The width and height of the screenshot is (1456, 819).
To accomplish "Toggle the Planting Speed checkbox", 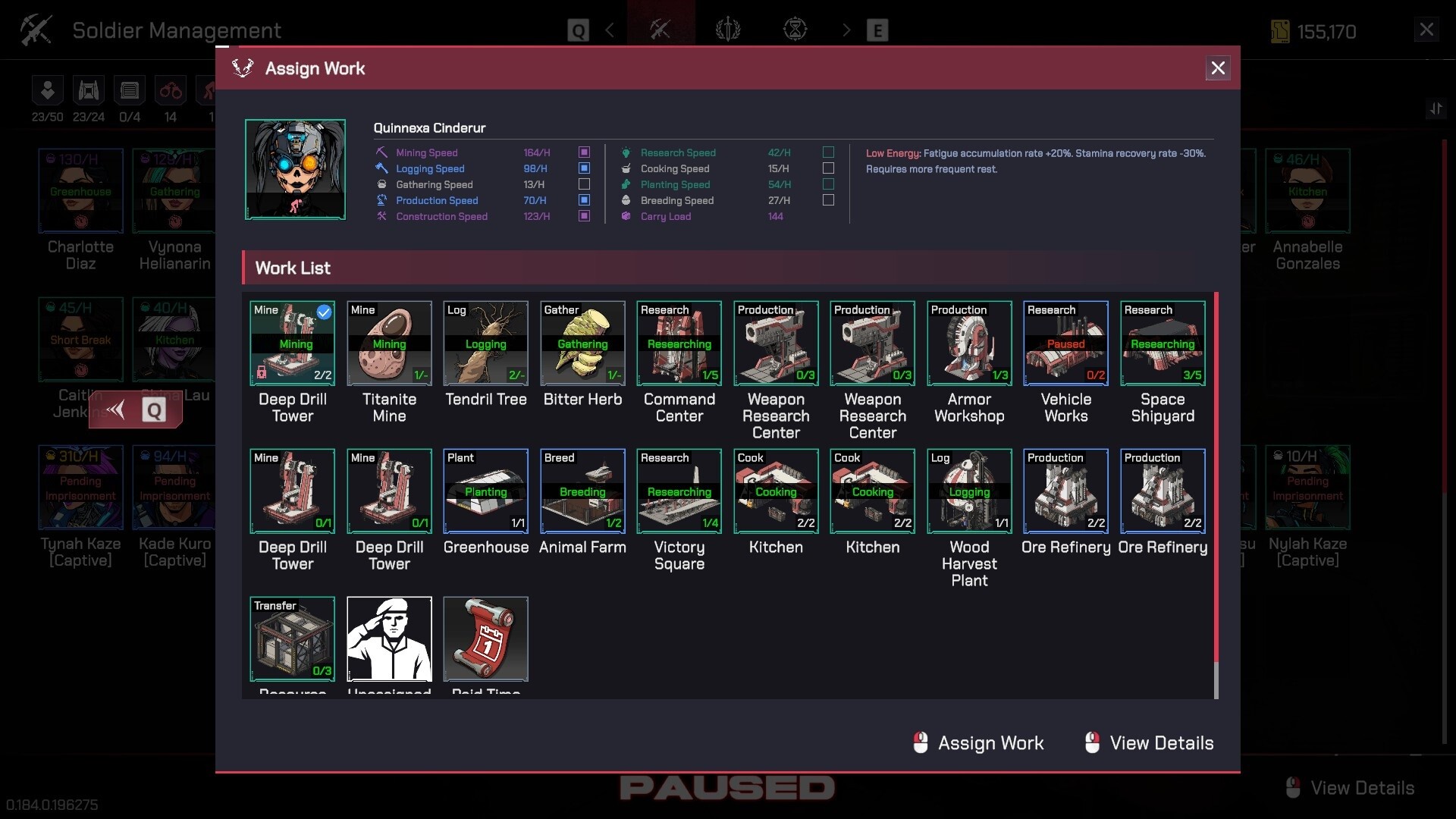I will coord(828,184).
